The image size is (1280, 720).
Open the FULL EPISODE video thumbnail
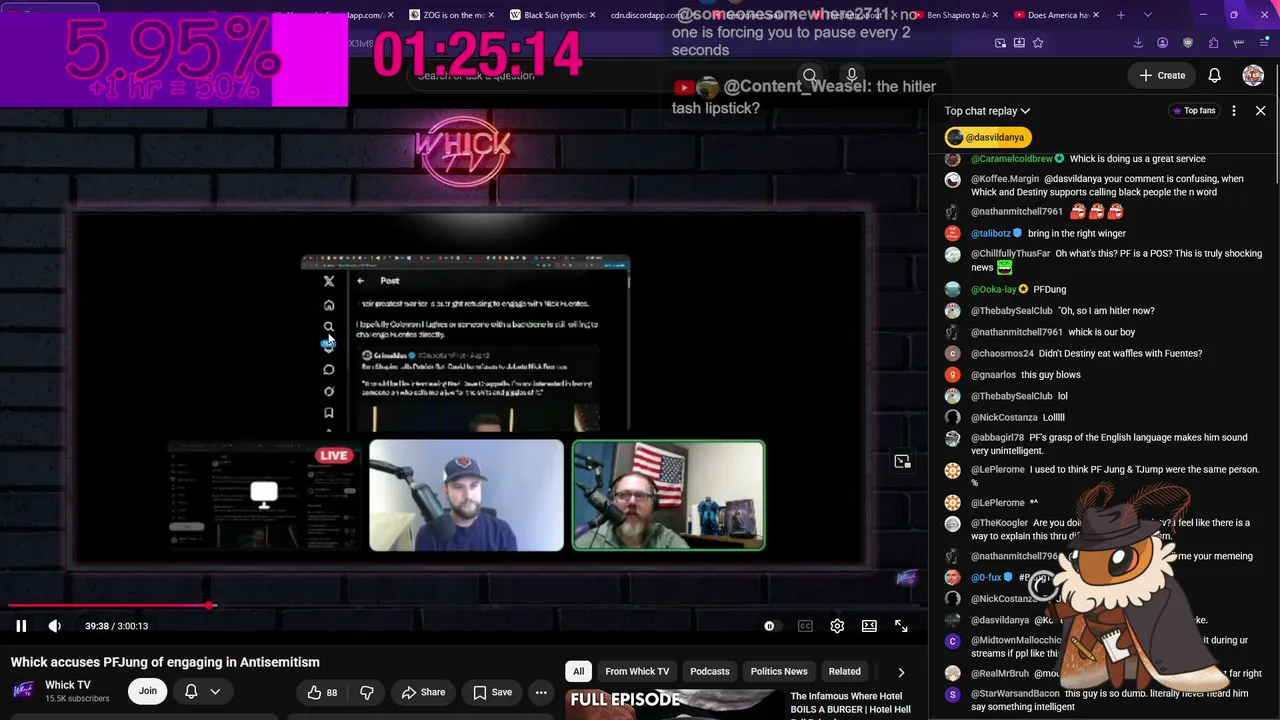point(673,704)
